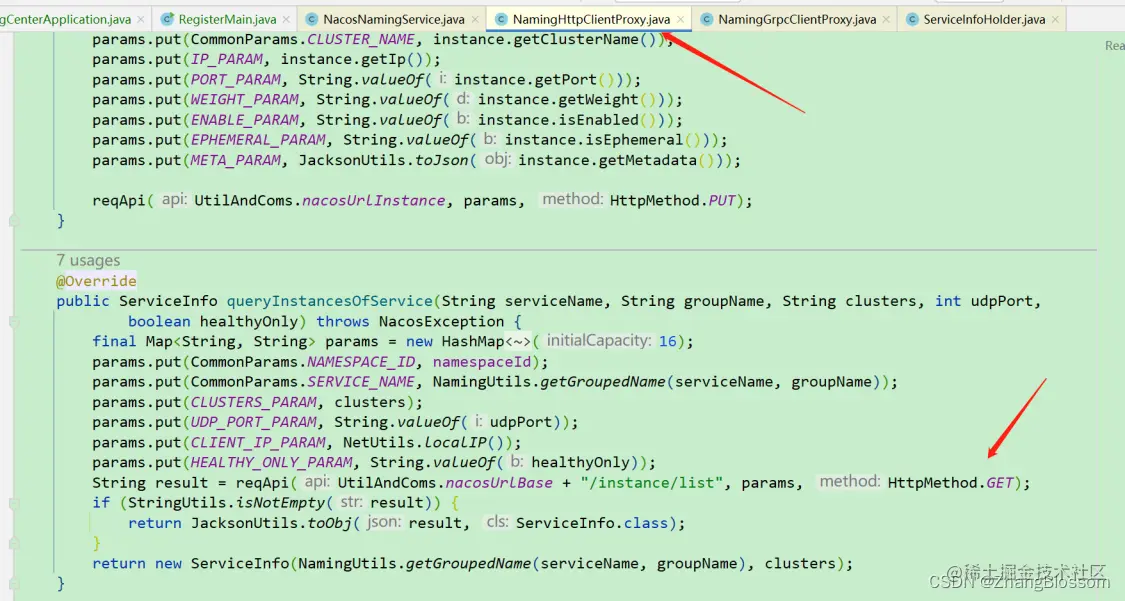
Task: Click instance.getMetadata() call
Action: click(616, 161)
